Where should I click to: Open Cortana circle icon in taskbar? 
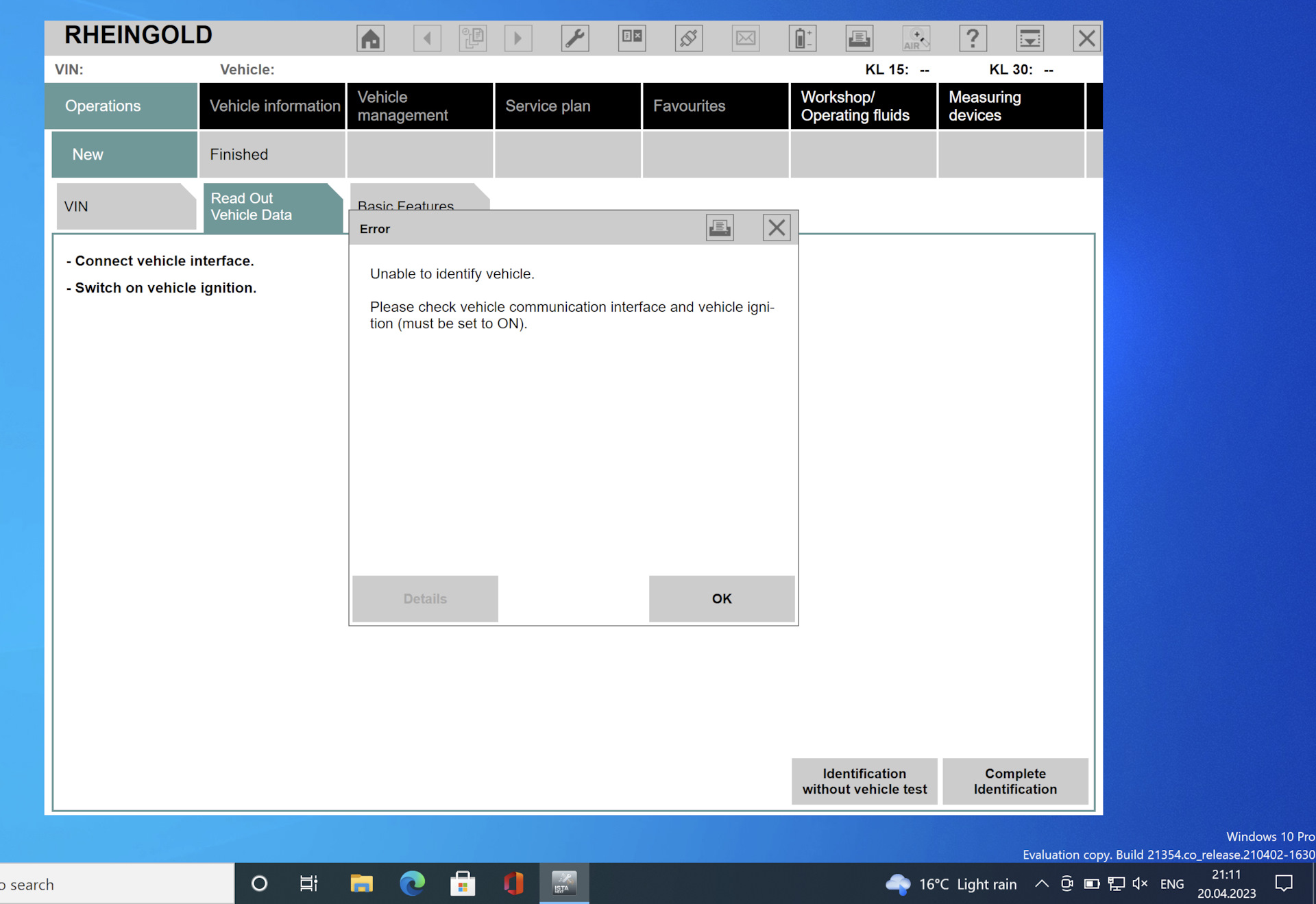coord(259,884)
